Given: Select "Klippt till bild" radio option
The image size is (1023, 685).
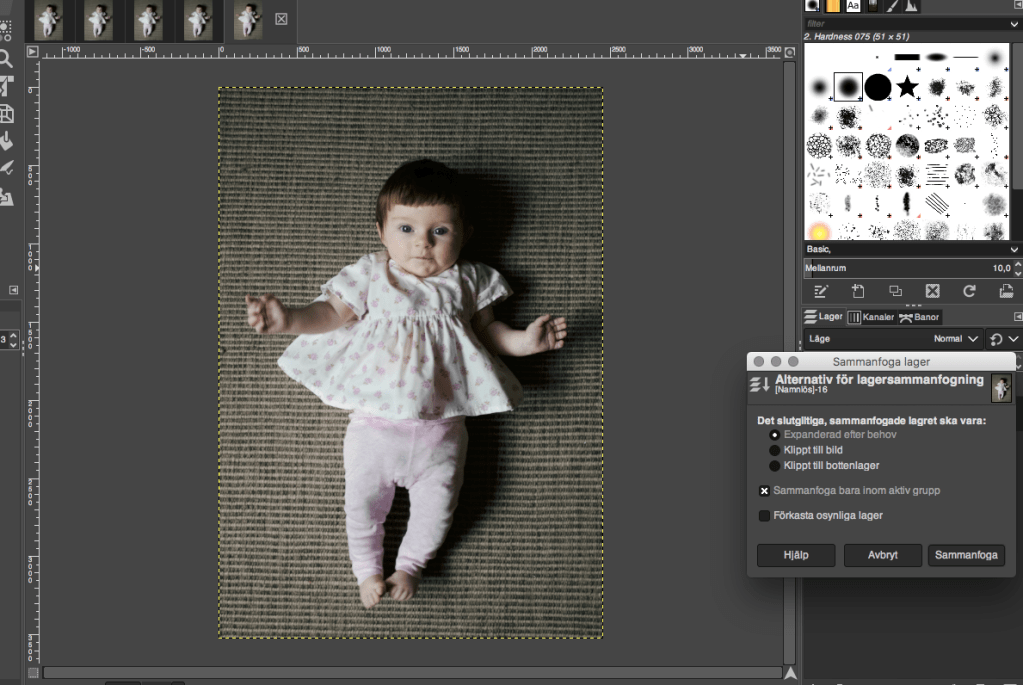Looking at the screenshot, I should click(x=775, y=450).
